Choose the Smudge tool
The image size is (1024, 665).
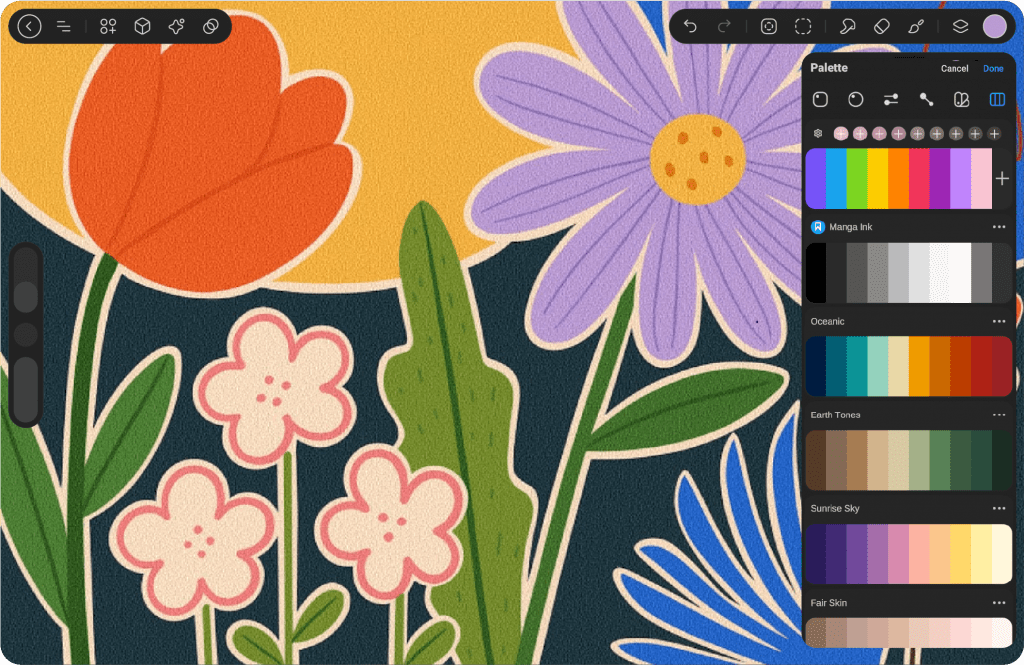coord(847,27)
